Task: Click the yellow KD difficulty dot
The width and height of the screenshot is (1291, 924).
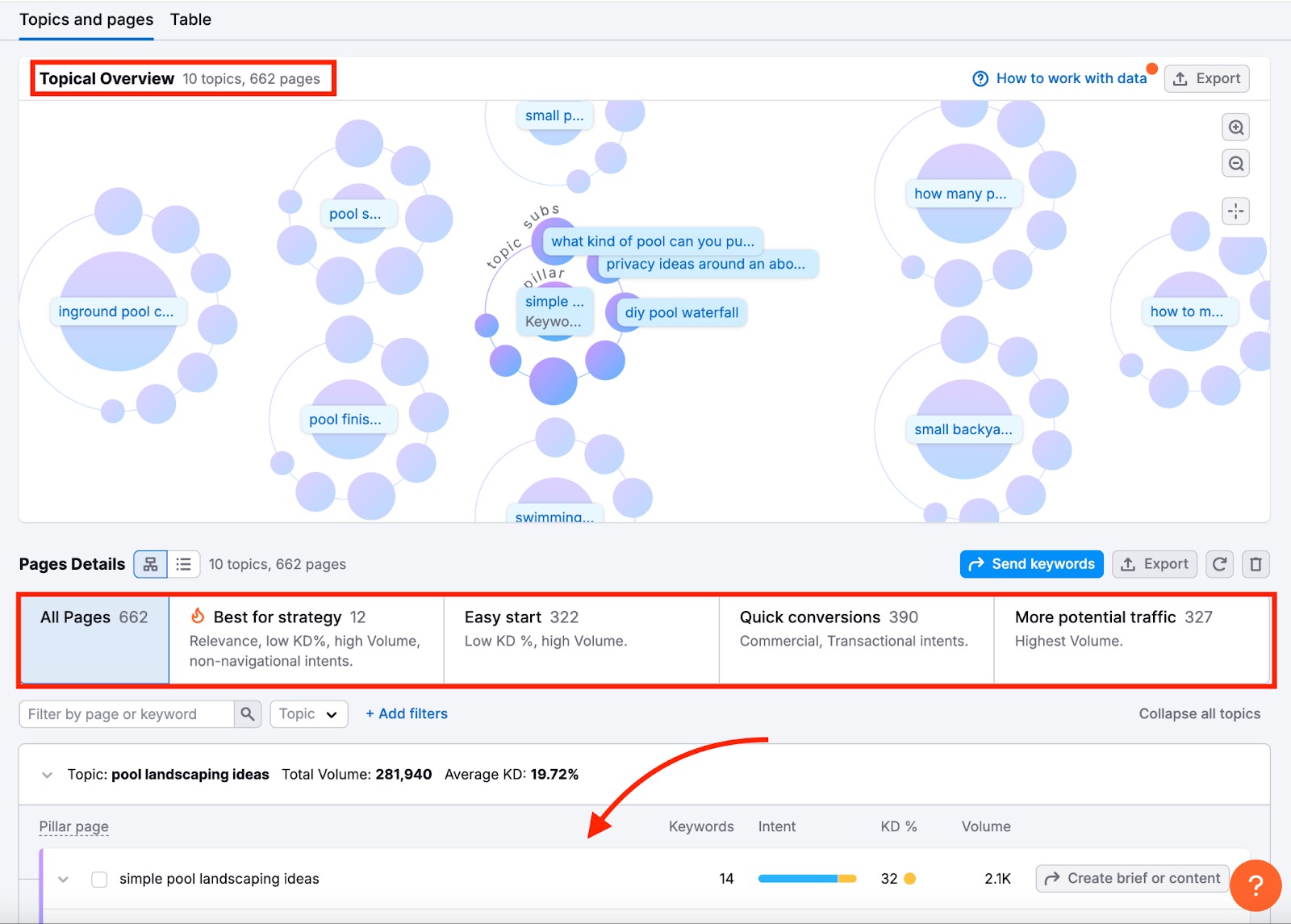Action: point(910,879)
